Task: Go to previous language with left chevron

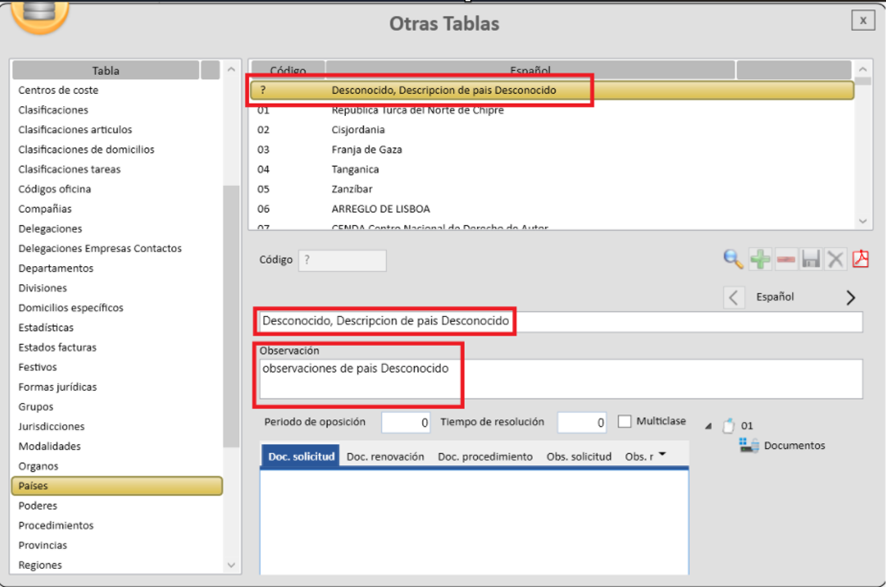Action: click(x=734, y=297)
